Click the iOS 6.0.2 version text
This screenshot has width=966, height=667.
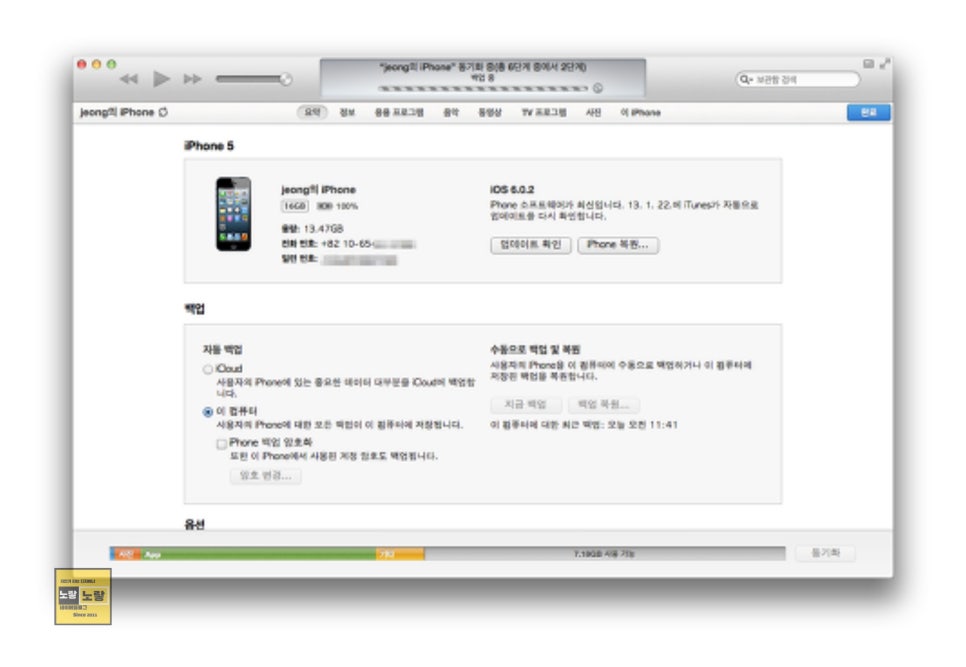(x=512, y=189)
